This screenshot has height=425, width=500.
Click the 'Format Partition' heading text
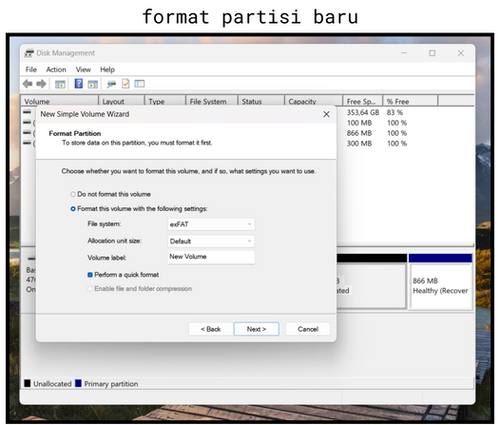[75, 134]
